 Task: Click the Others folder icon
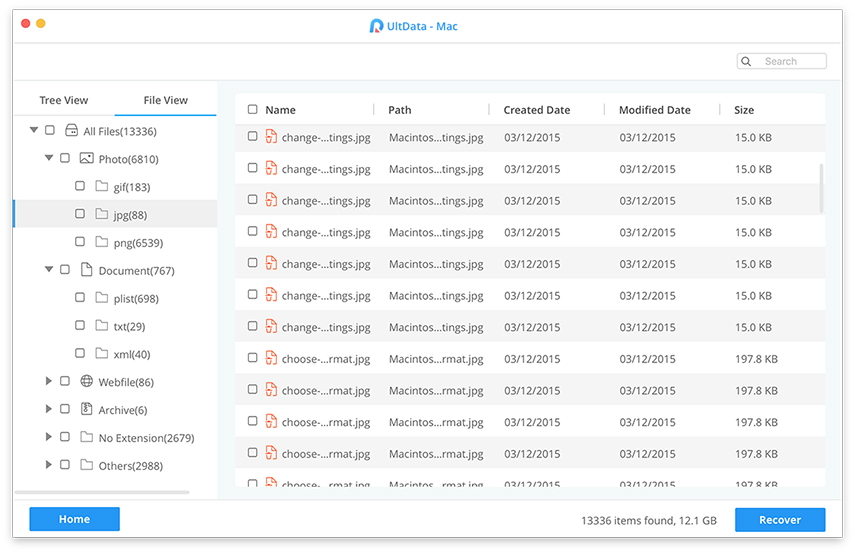click(x=86, y=464)
